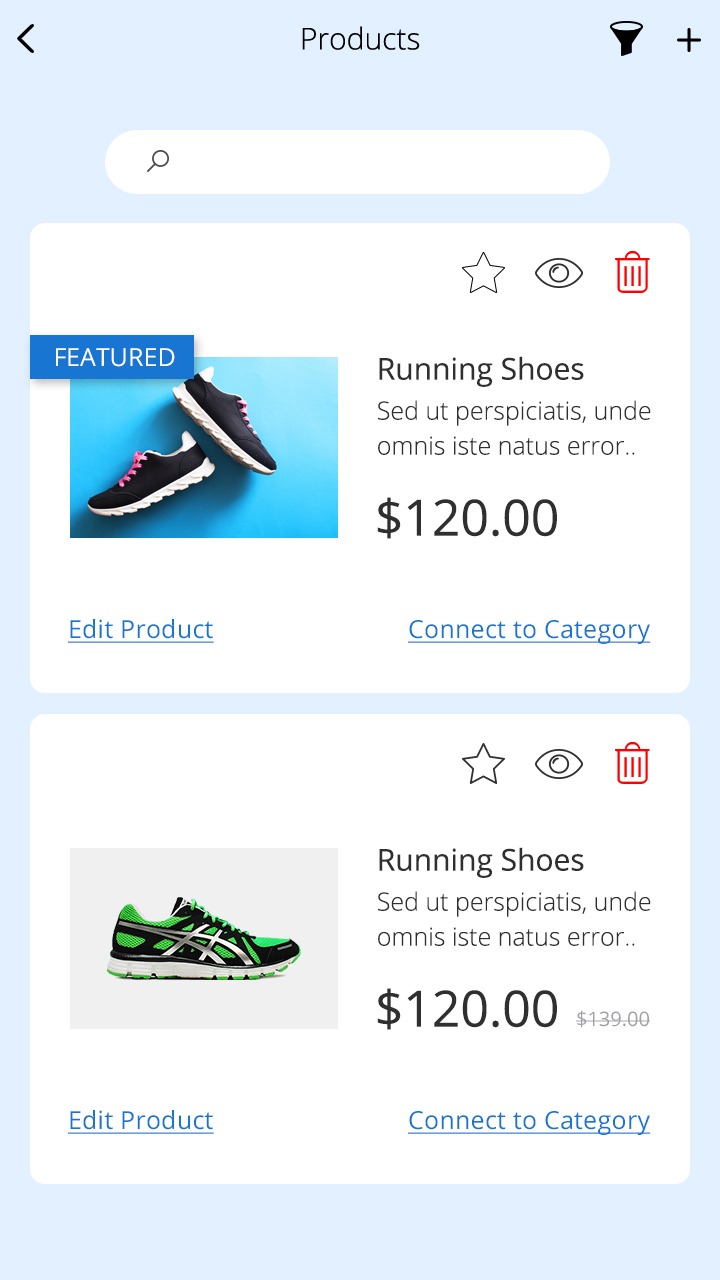Viewport: 720px width, 1280px height.
Task: Select the first Running Shoes title
Action: (x=480, y=369)
